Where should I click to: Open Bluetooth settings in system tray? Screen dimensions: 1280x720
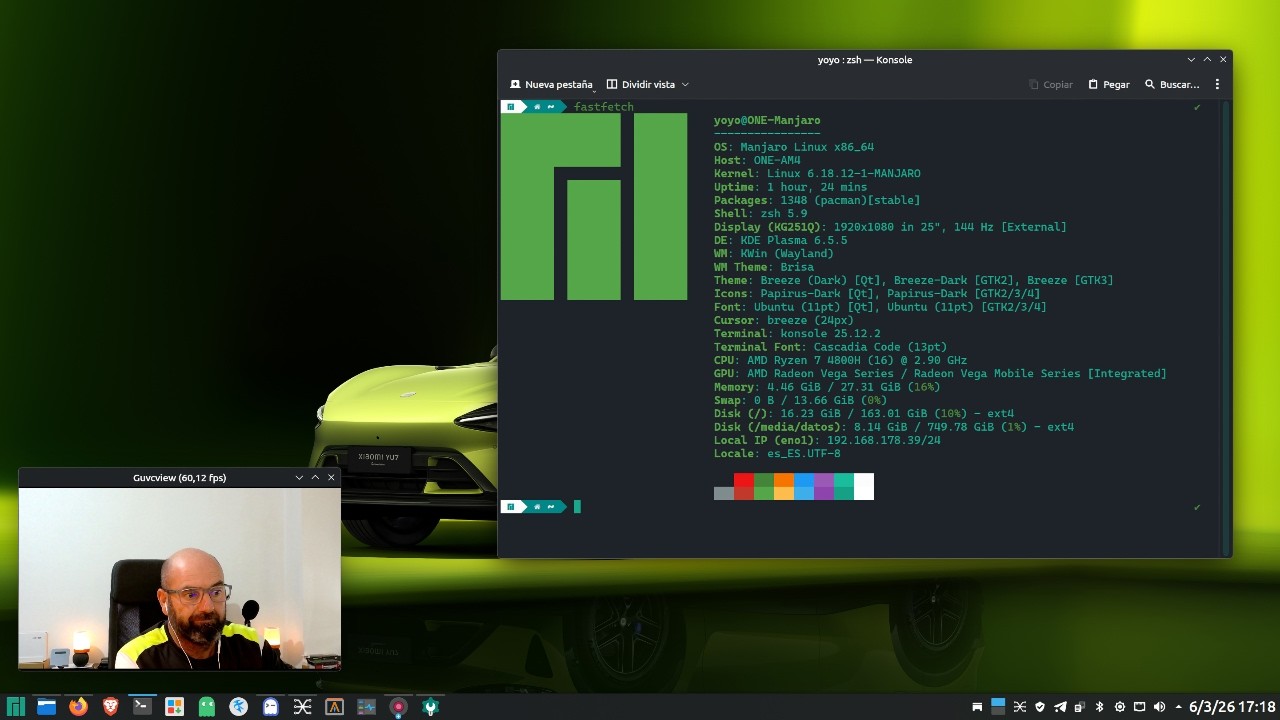(1099, 707)
